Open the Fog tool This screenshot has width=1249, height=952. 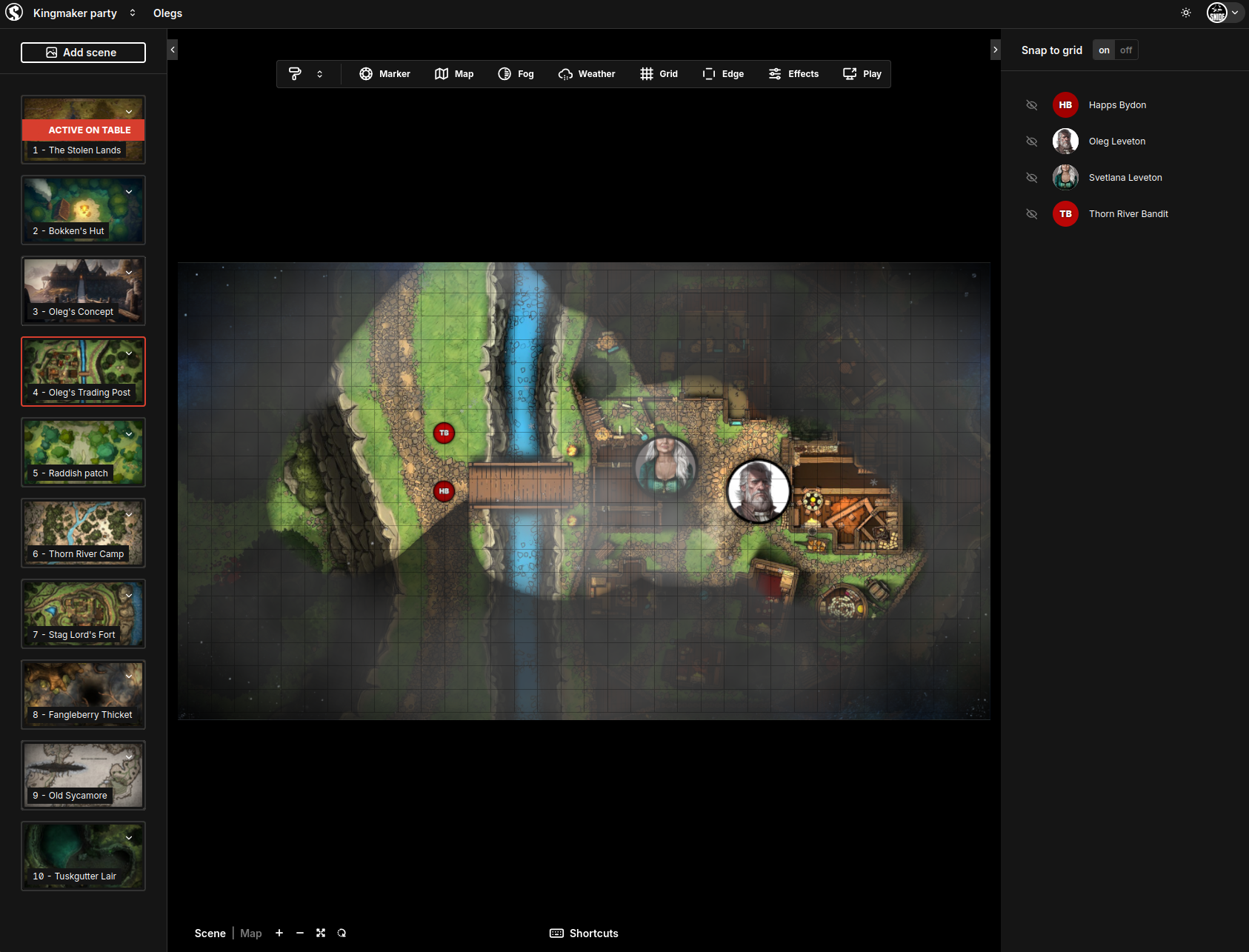point(516,74)
